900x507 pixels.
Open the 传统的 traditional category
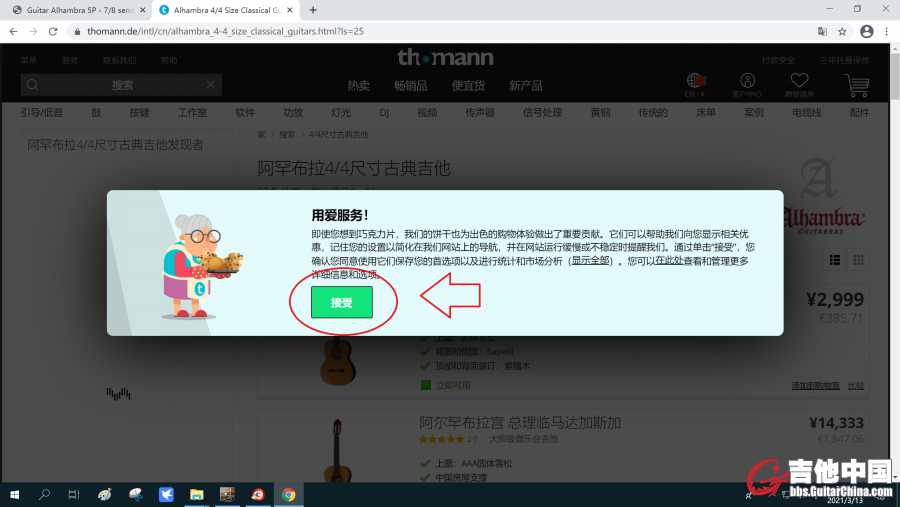pos(653,113)
